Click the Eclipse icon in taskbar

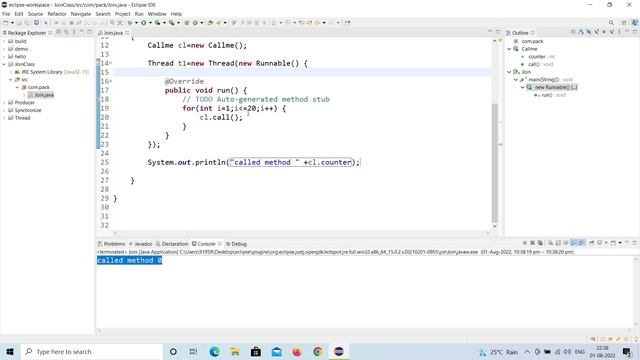coord(338,351)
